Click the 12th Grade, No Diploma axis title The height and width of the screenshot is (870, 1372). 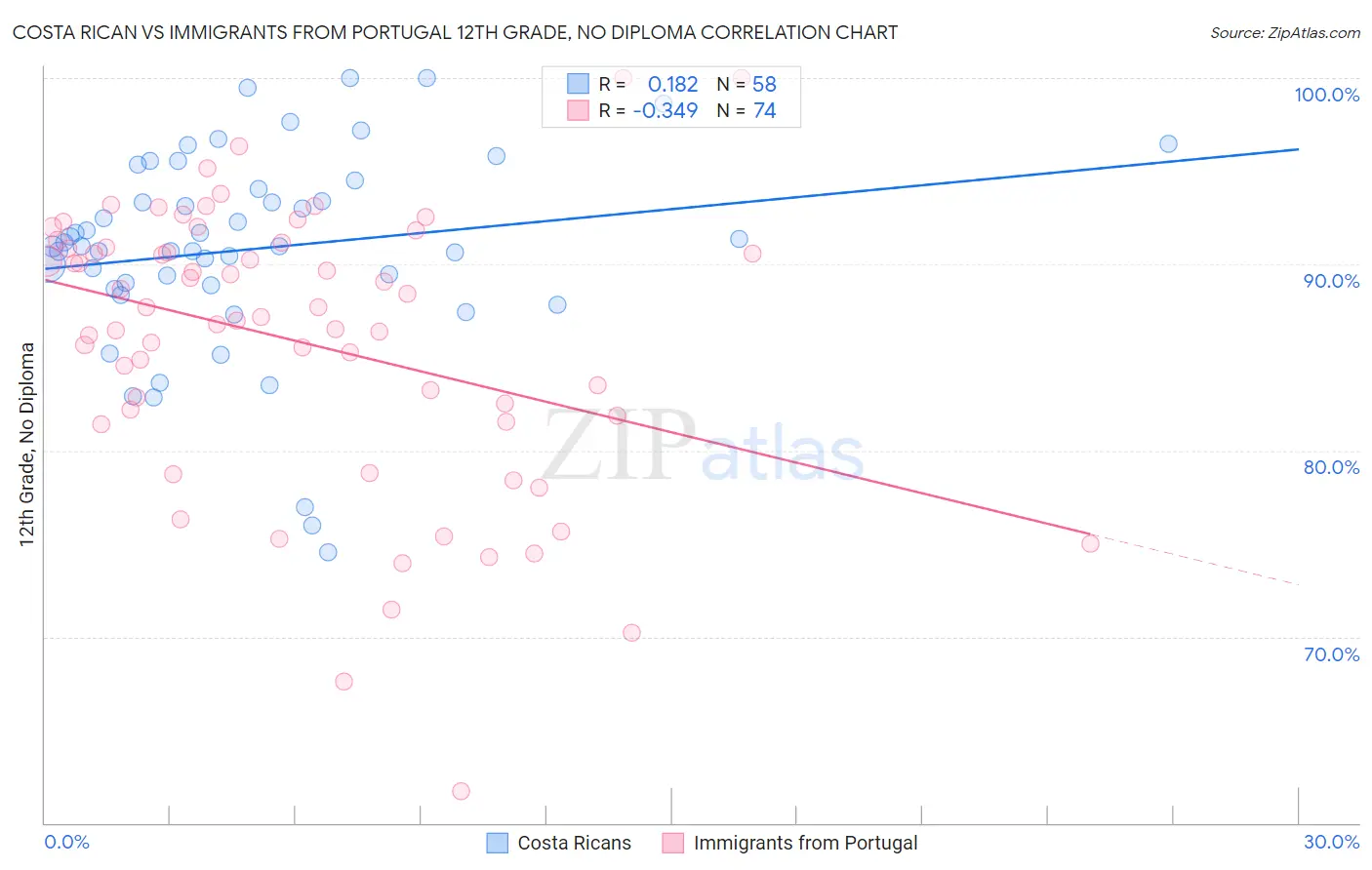(27, 444)
